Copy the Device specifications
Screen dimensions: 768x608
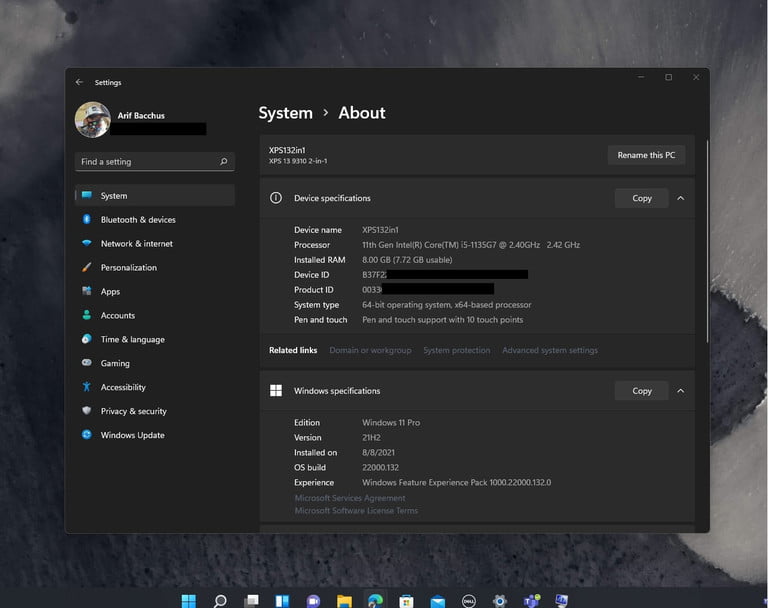(642, 198)
